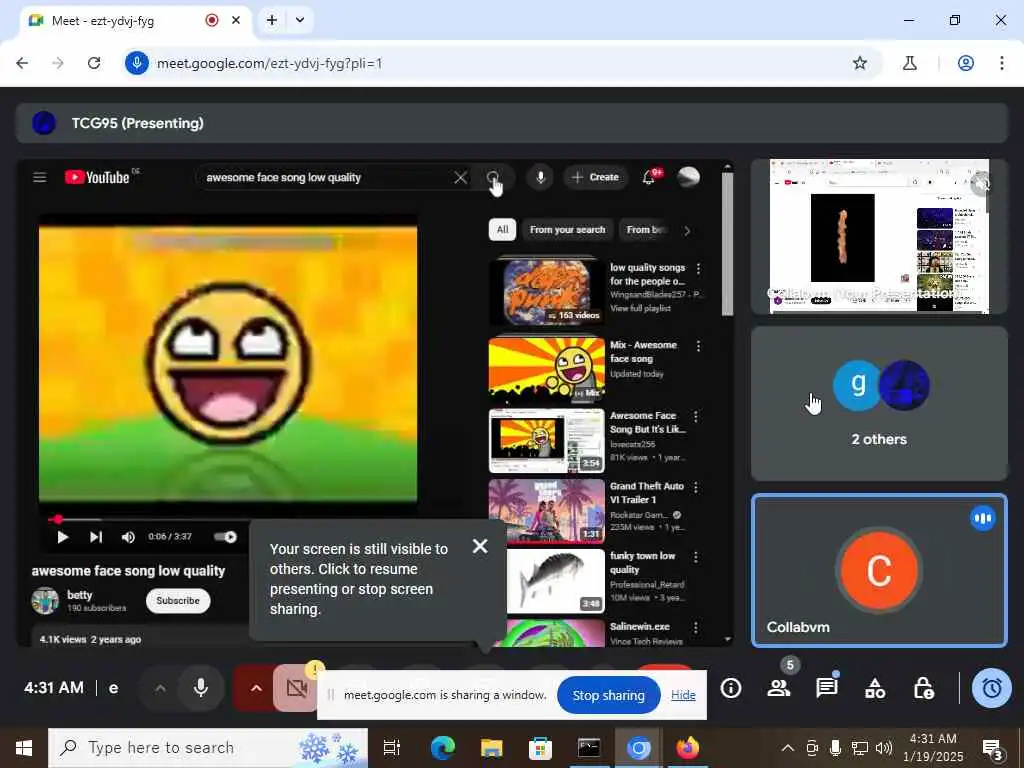Open the Meet chat panel
This screenshot has width=1024, height=768.
tap(827, 688)
